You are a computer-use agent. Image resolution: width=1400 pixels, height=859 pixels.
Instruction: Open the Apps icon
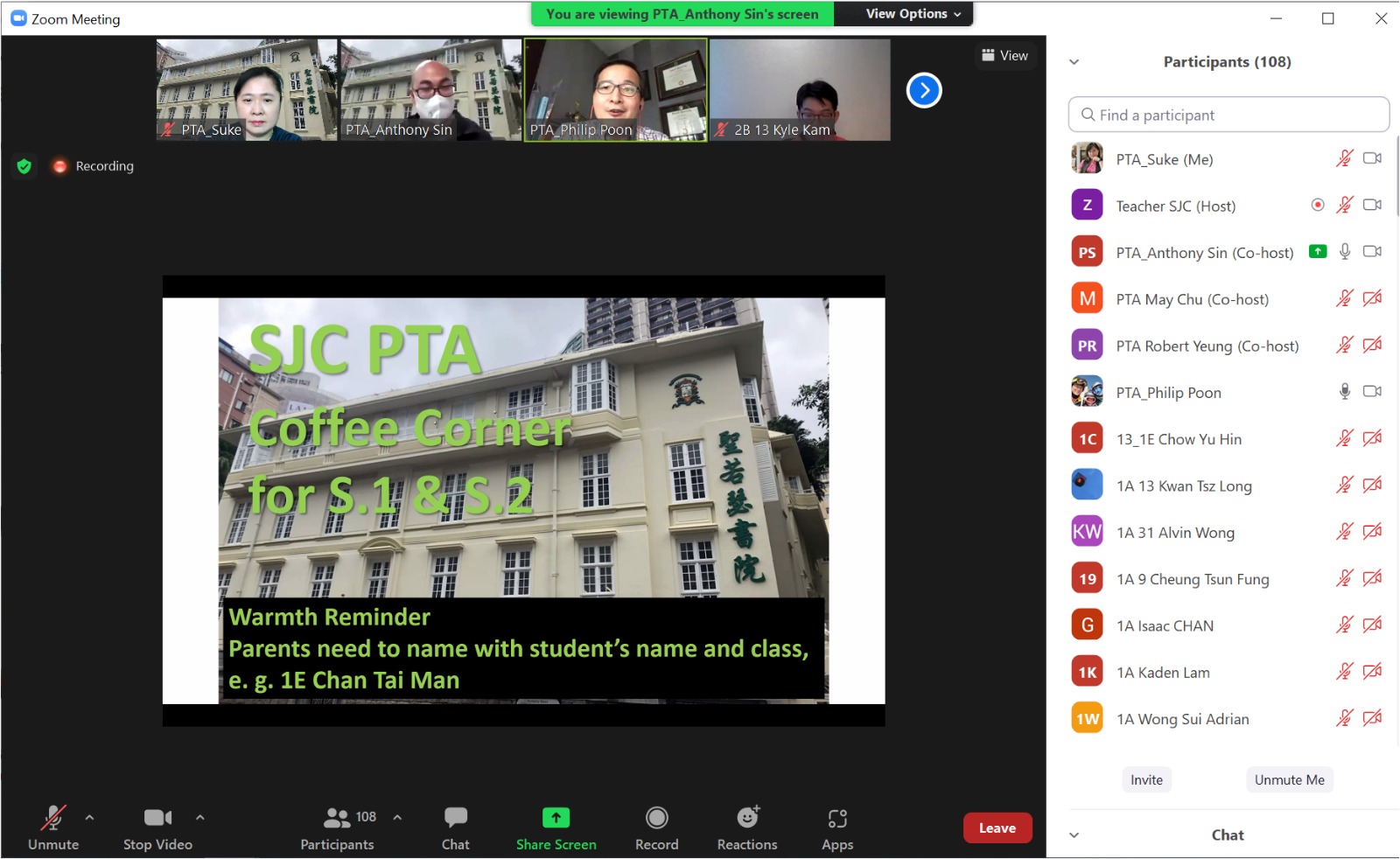click(836, 818)
